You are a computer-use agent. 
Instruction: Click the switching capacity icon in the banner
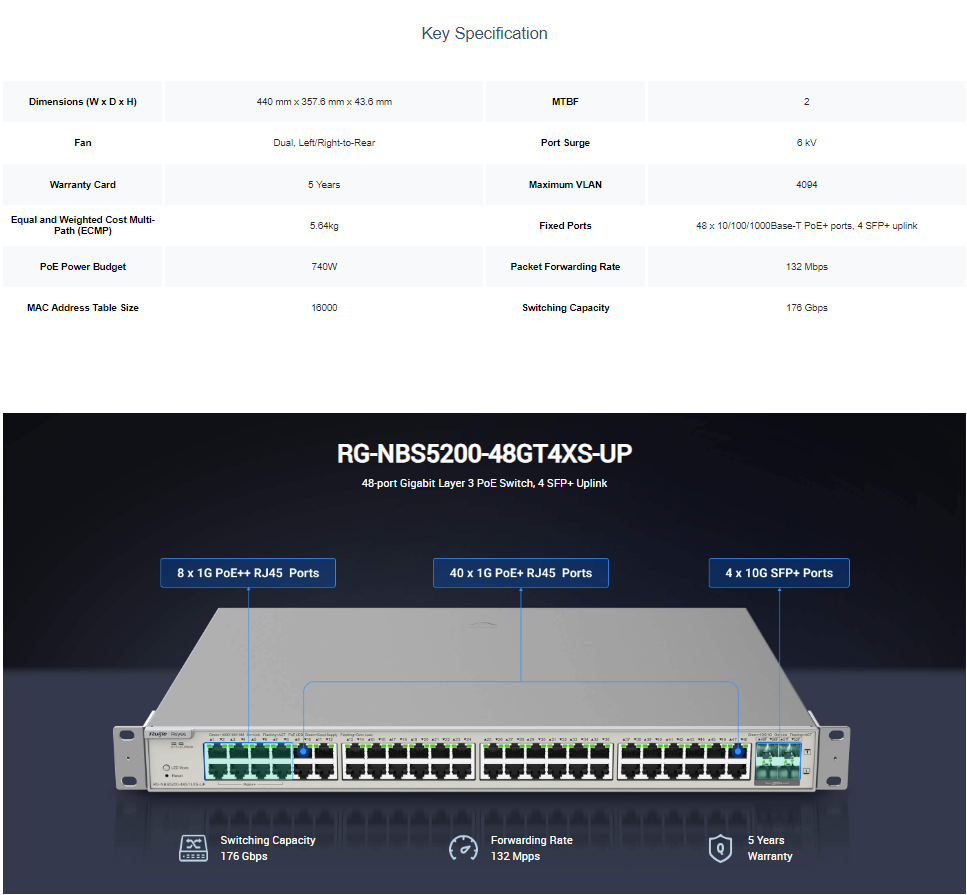tap(193, 848)
